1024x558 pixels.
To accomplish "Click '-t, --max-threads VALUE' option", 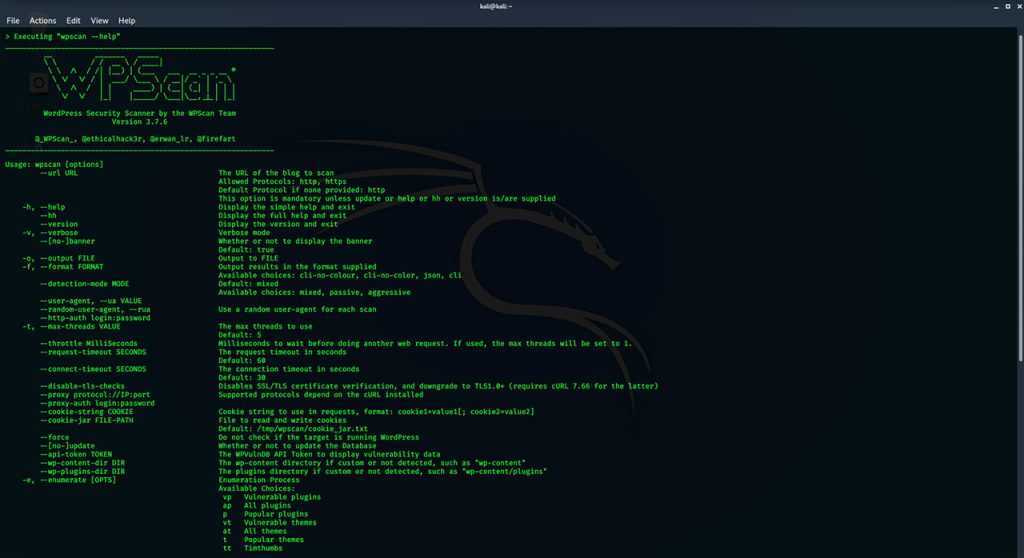I will click(71, 326).
